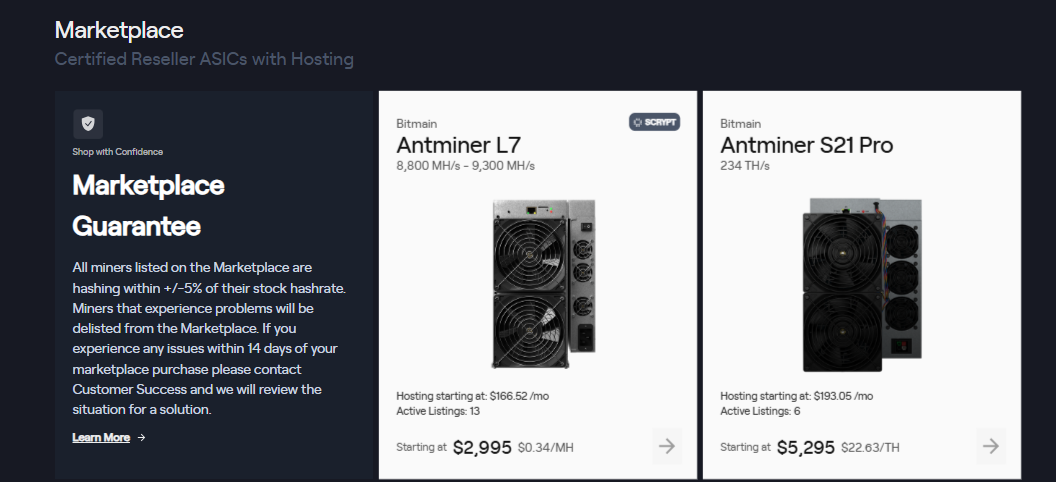
Task: Click the Antminer L7 product image
Action: point(543,283)
